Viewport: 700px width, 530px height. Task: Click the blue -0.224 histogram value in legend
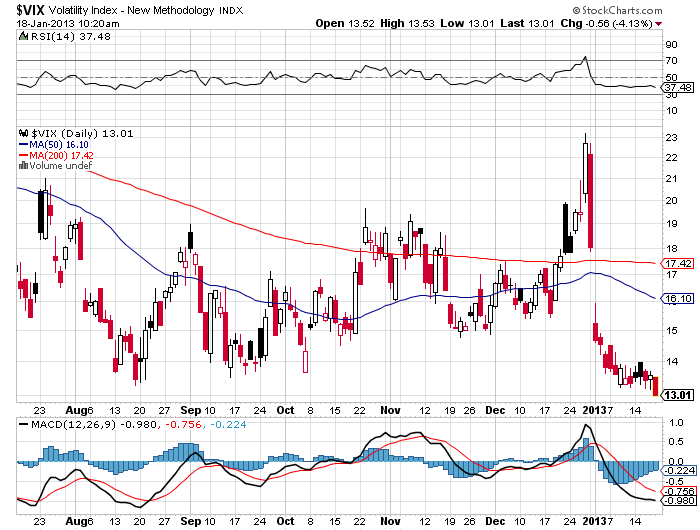pos(228,424)
